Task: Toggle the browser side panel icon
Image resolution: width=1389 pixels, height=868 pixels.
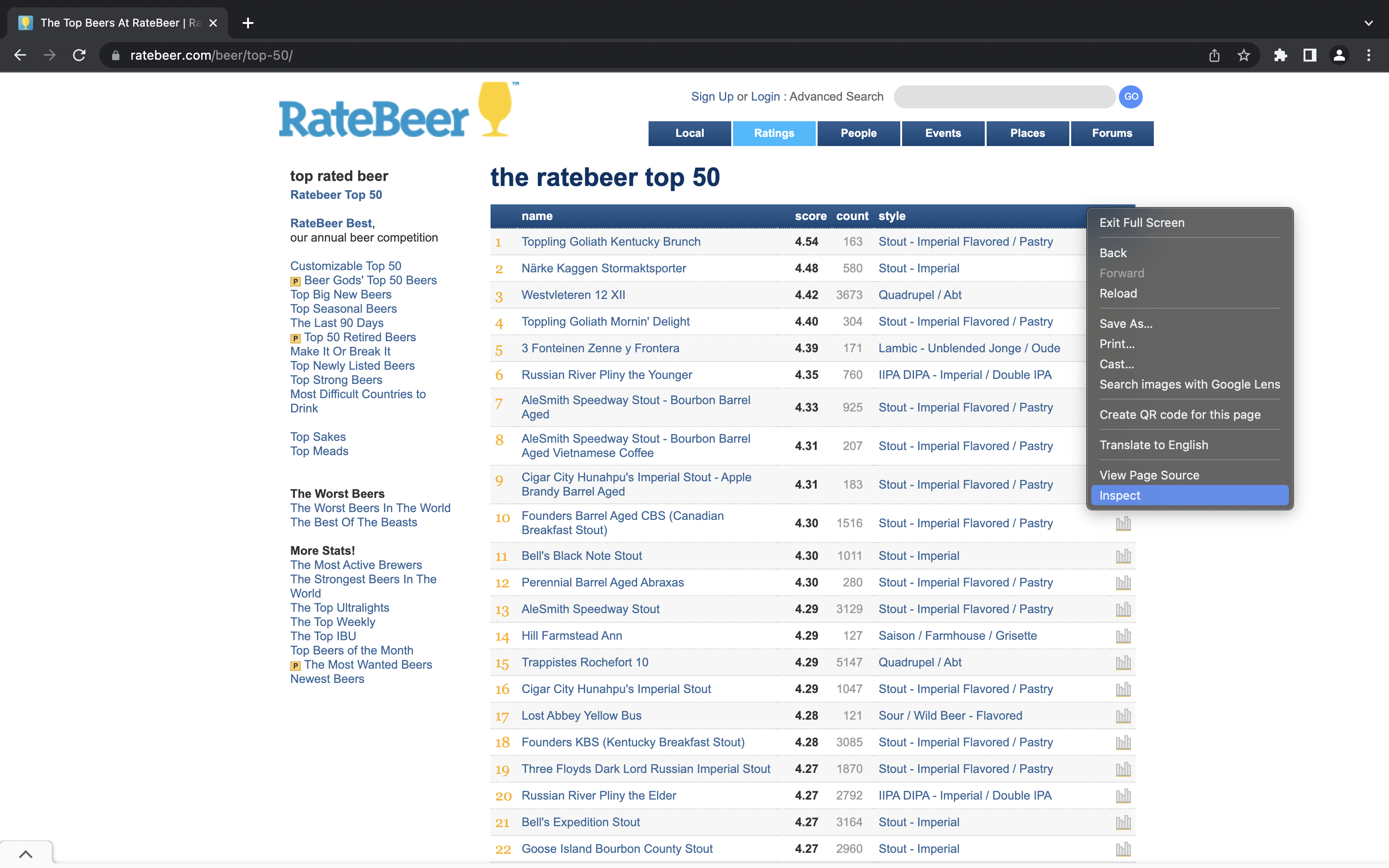Action: click(1310, 55)
